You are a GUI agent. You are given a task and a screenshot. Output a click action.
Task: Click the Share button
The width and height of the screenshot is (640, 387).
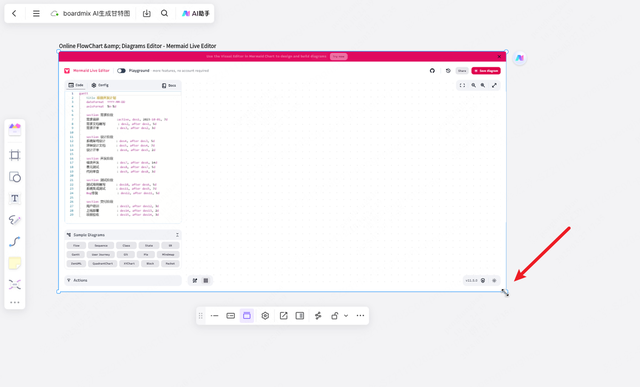pos(462,71)
